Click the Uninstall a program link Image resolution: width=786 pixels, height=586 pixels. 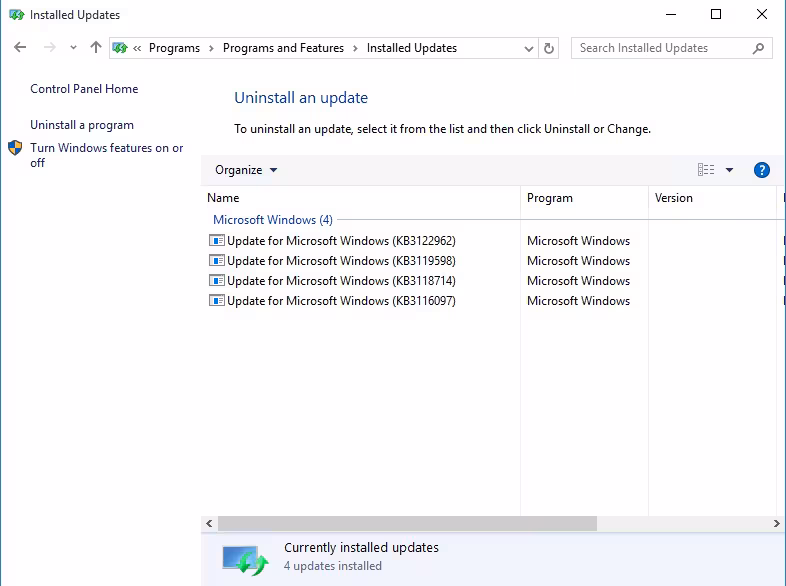[x=82, y=125]
